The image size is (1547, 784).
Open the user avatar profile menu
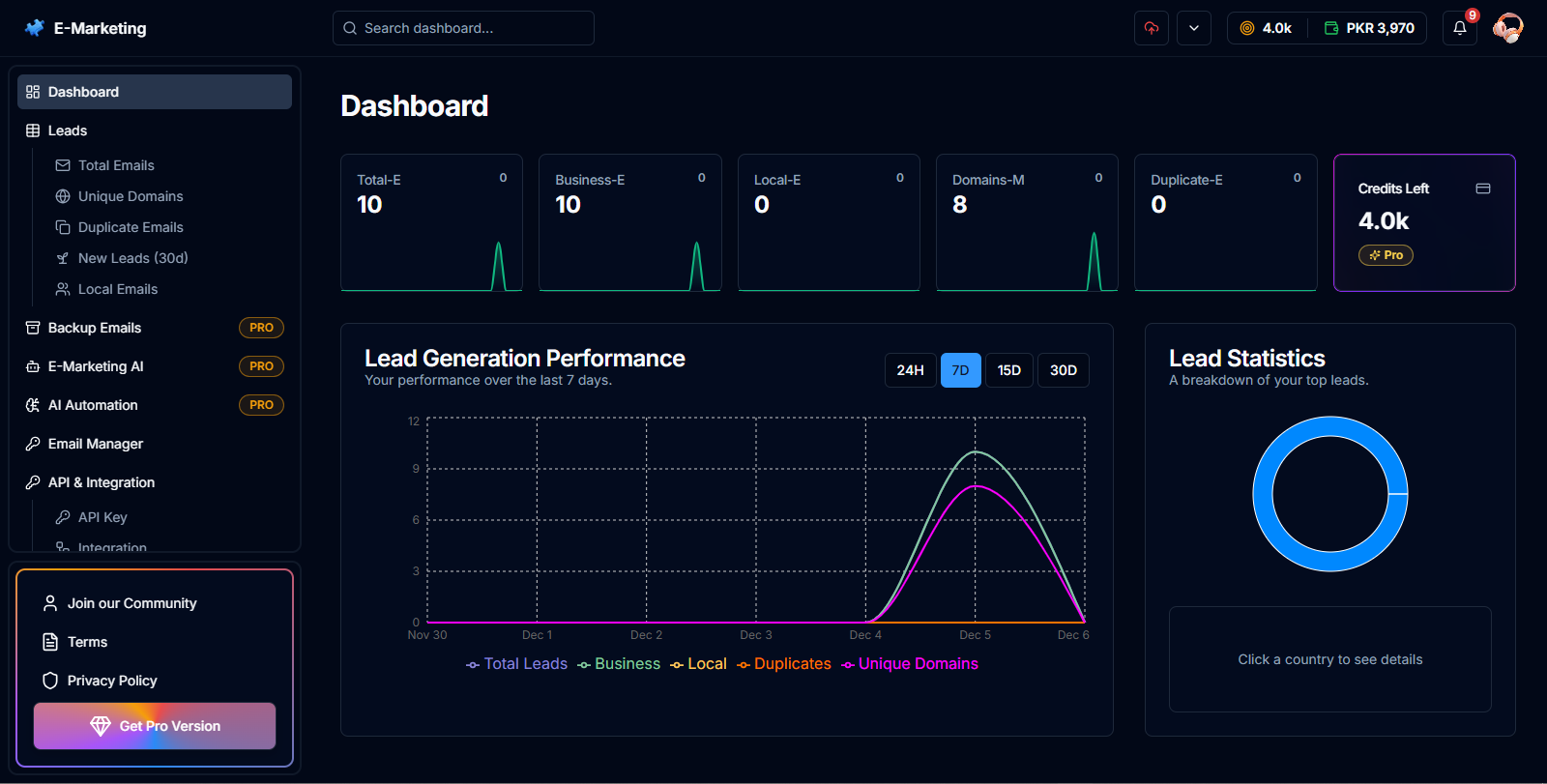click(1507, 28)
